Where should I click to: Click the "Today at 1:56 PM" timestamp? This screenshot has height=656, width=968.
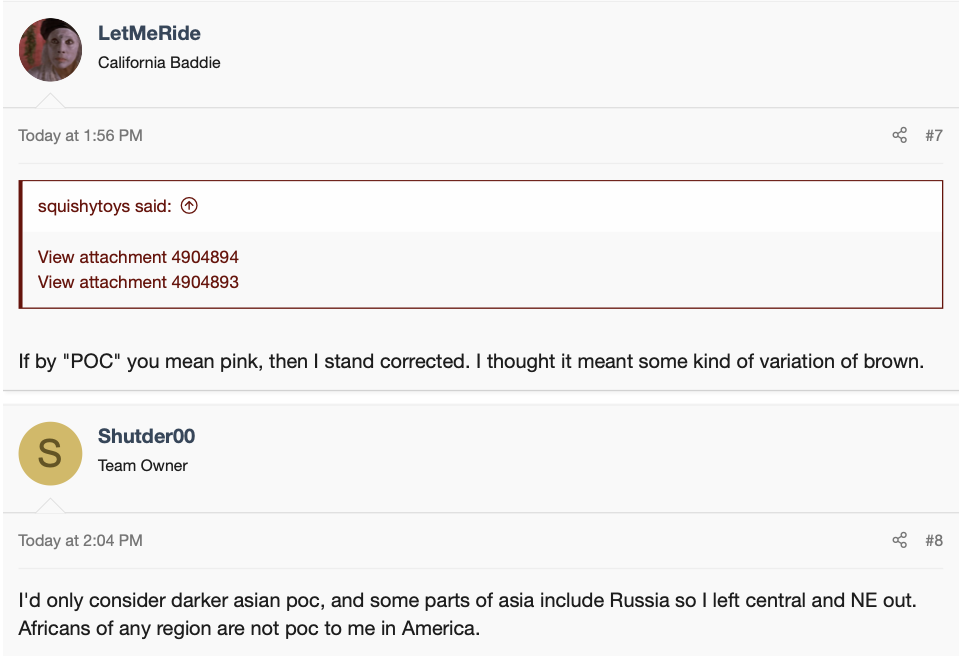pyautogui.click(x=80, y=135)
